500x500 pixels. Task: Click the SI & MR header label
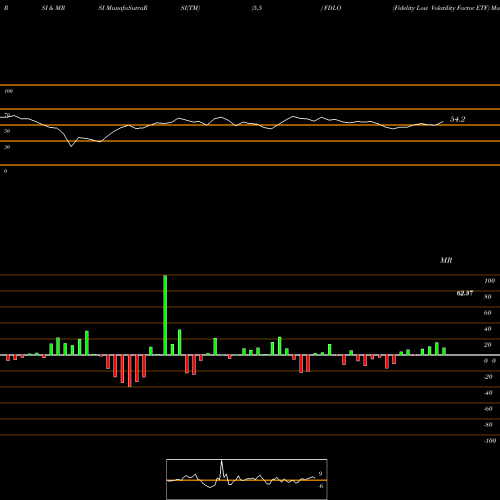(53, 8)
